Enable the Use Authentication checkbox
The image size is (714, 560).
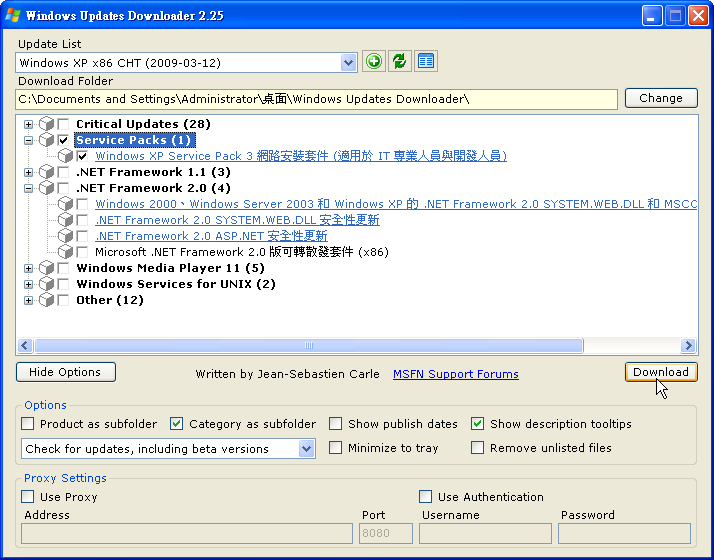425,497
